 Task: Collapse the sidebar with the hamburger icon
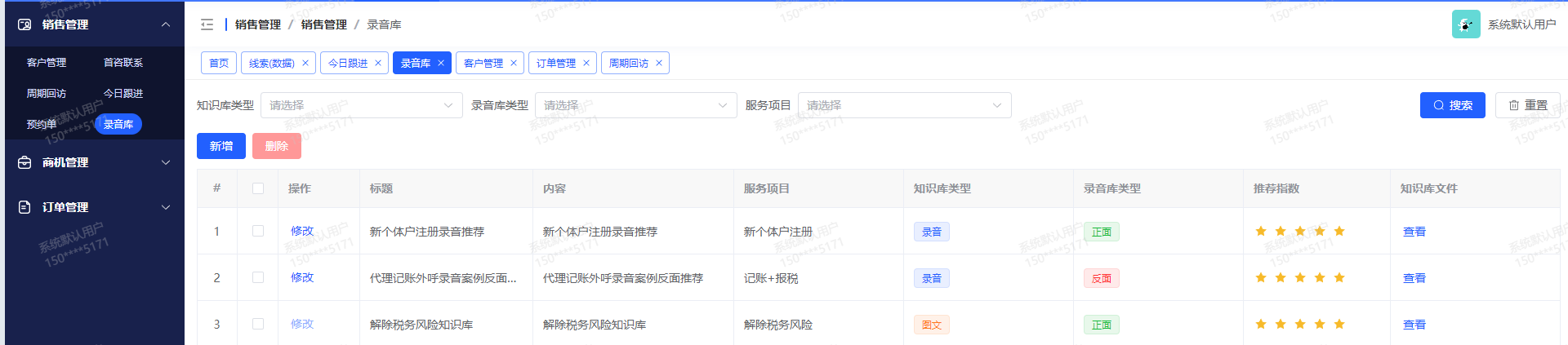click(207, 24)
